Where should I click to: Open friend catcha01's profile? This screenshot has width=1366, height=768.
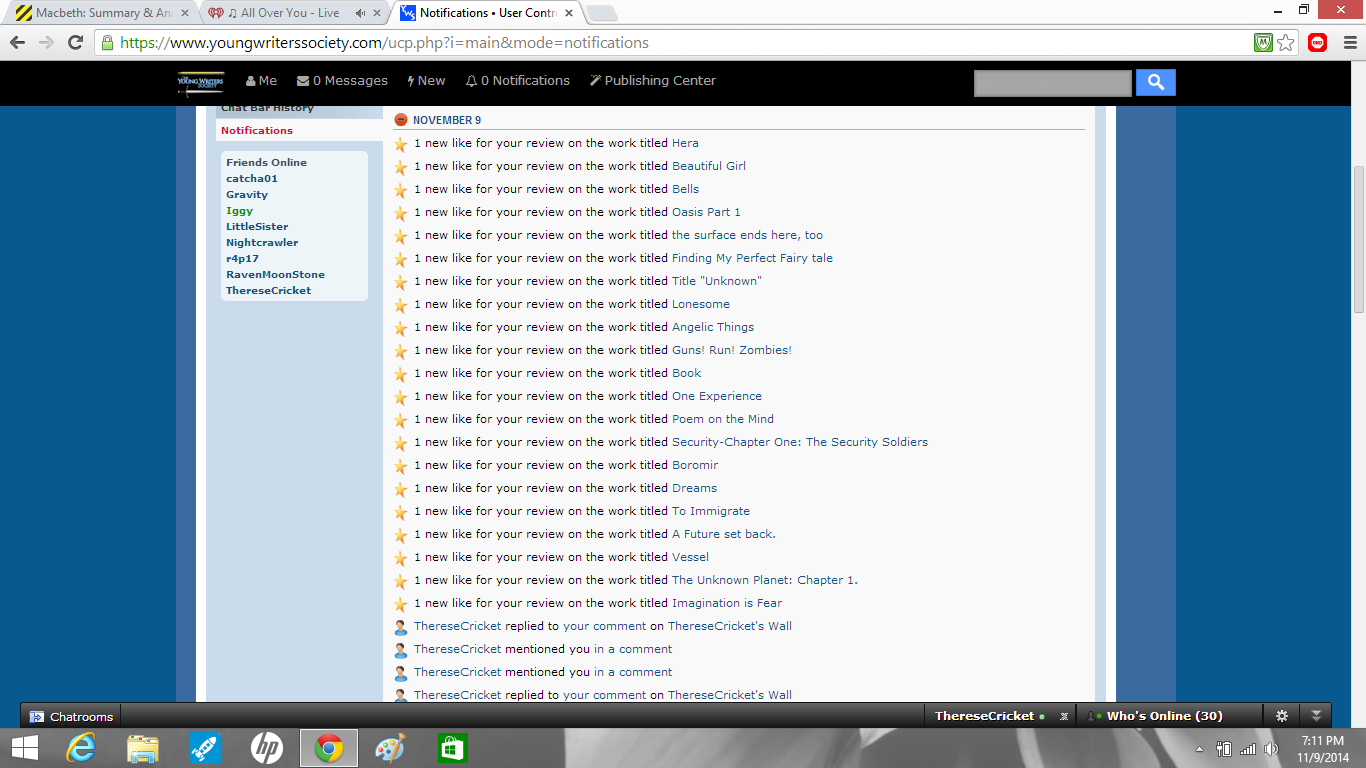click(x=252, y=179)
